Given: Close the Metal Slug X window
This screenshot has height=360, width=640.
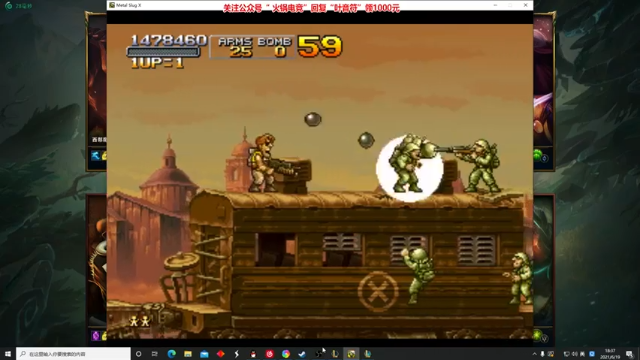Looking at the screenshot, I should click(x=526, y=5).
